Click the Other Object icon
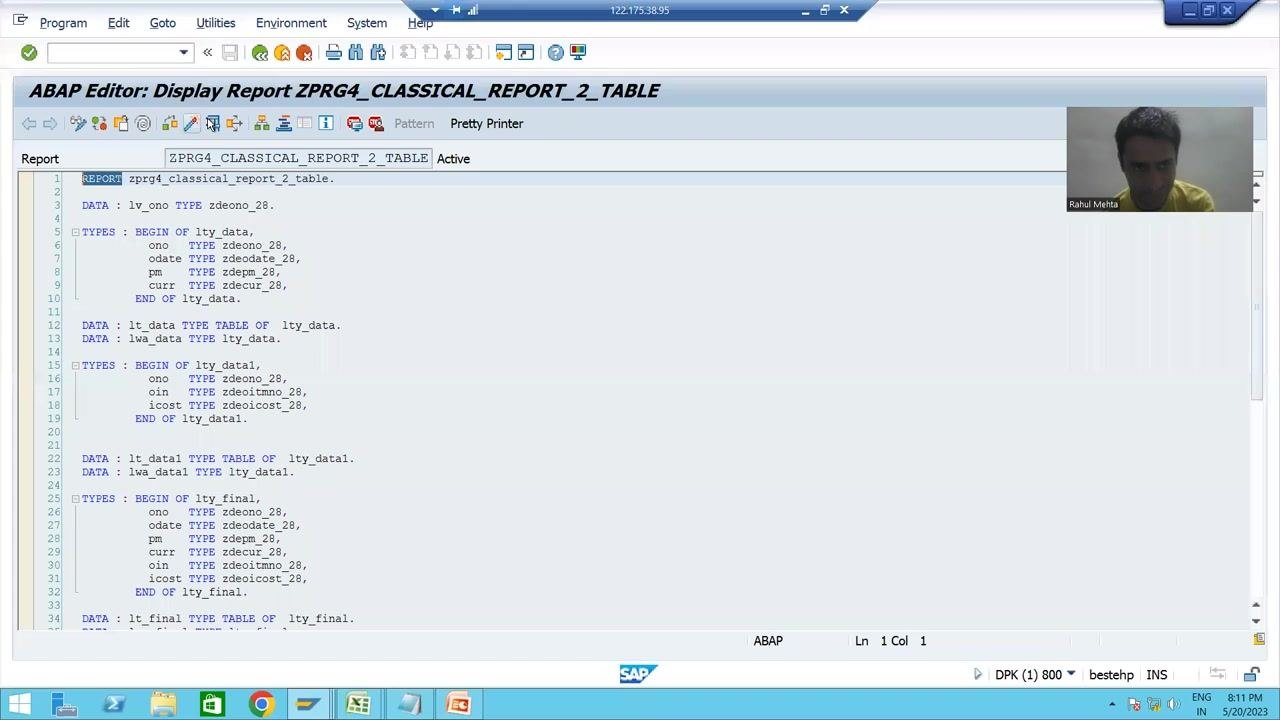This screenshot has height=720, width=1280. pos(121,123)
